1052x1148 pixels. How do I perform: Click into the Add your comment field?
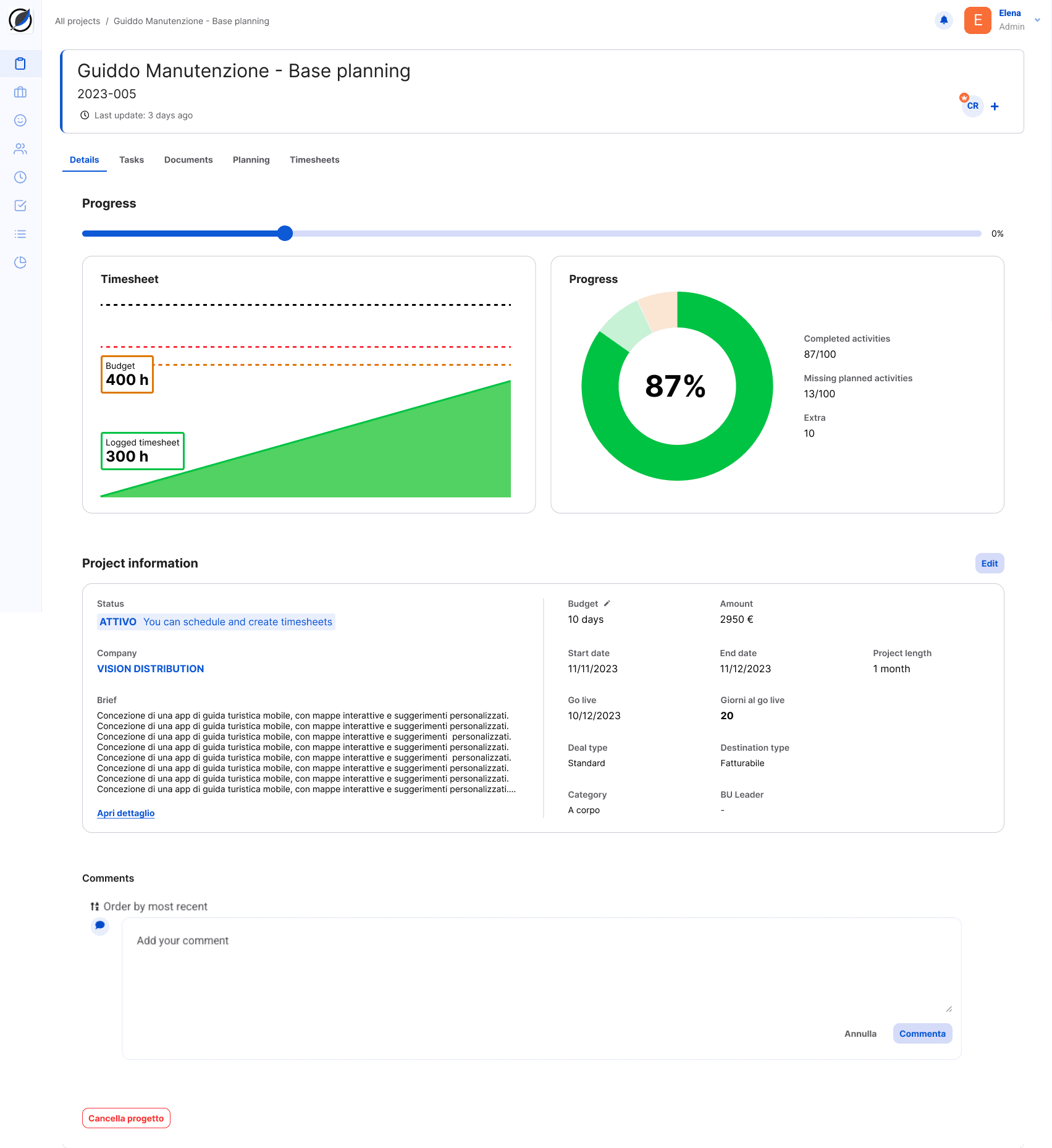click(x=542, y=970)
